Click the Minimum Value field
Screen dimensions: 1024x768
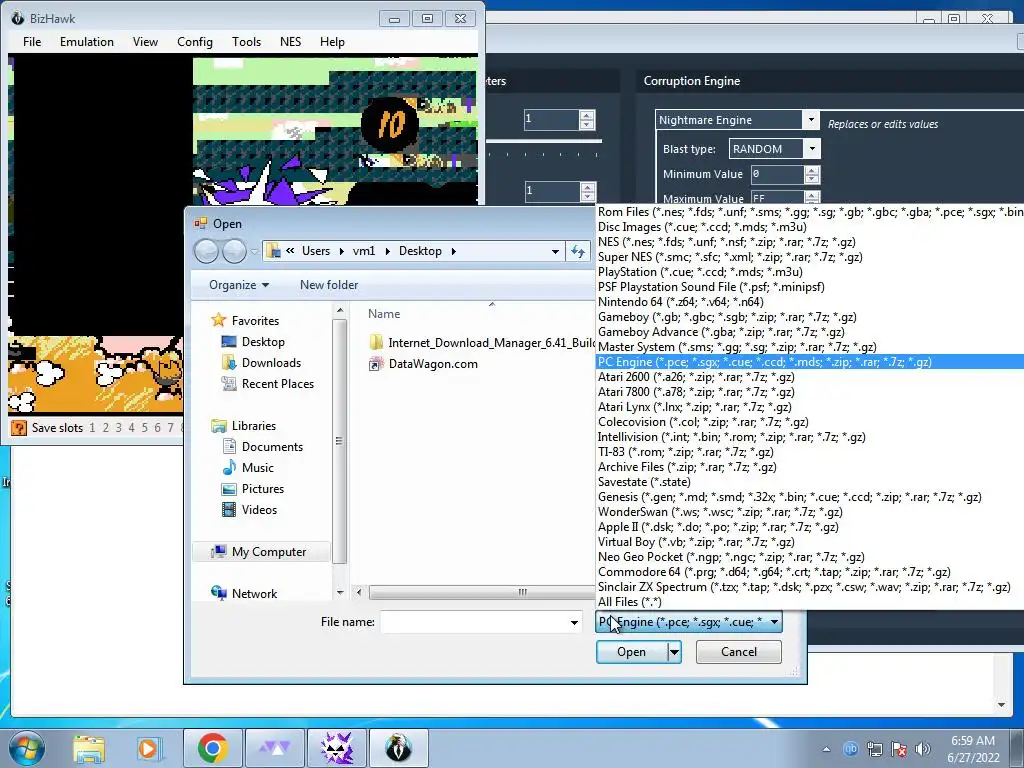tap(776, 174)
